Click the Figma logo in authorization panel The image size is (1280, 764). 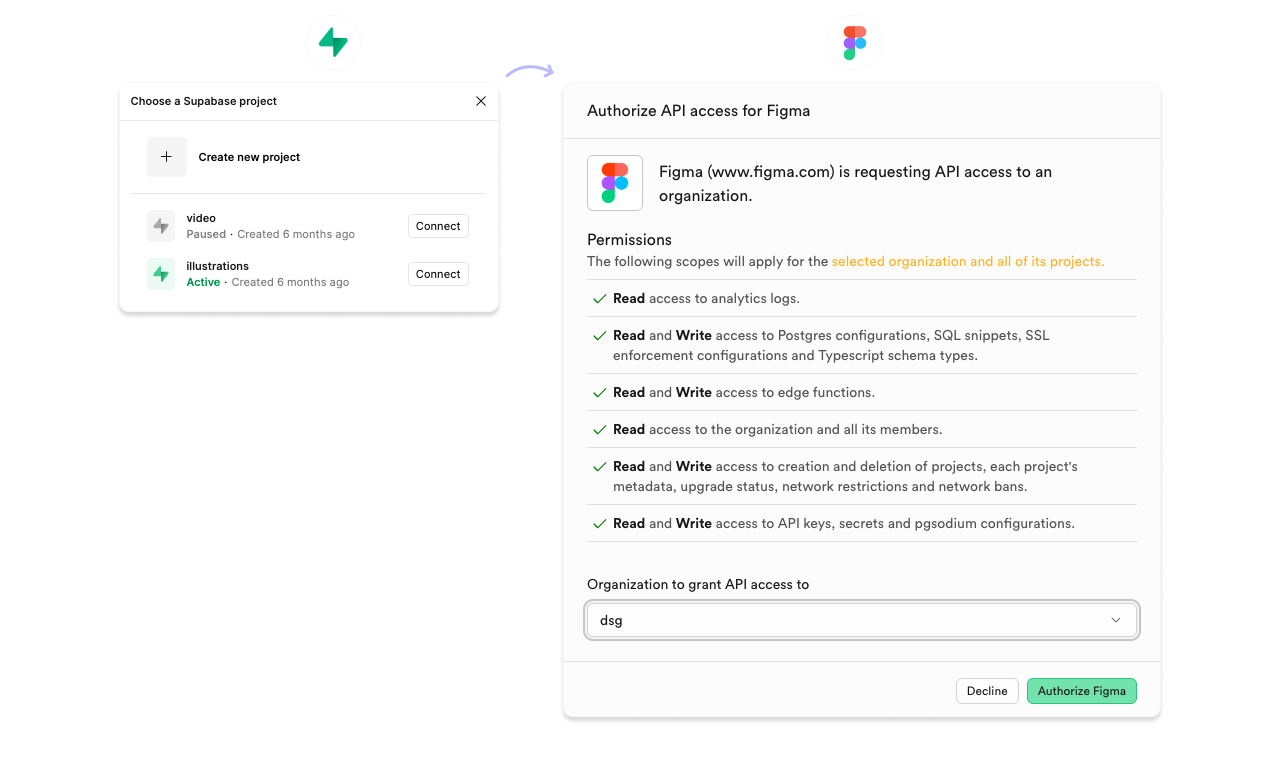pyautogui.click(x=615, y=183)
